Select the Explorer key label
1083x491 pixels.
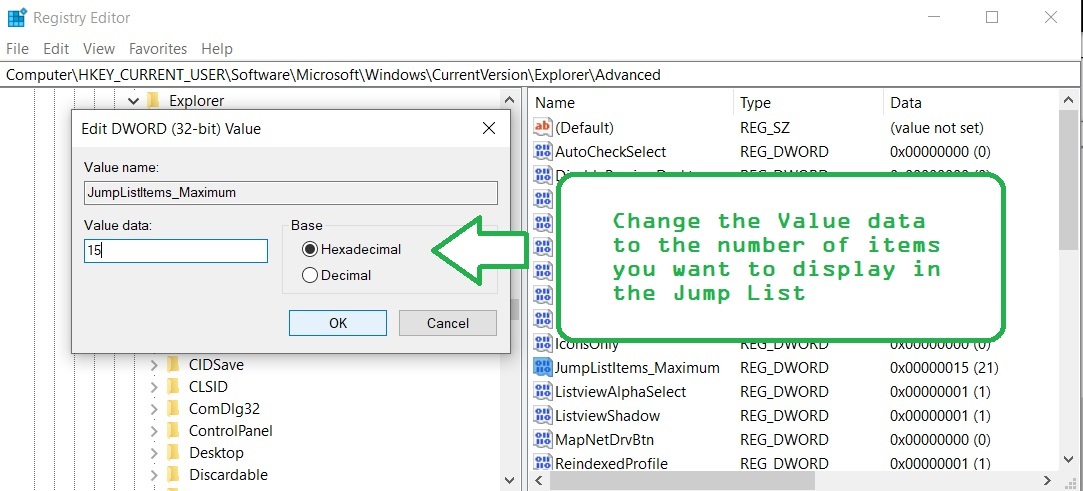[196, 101]
